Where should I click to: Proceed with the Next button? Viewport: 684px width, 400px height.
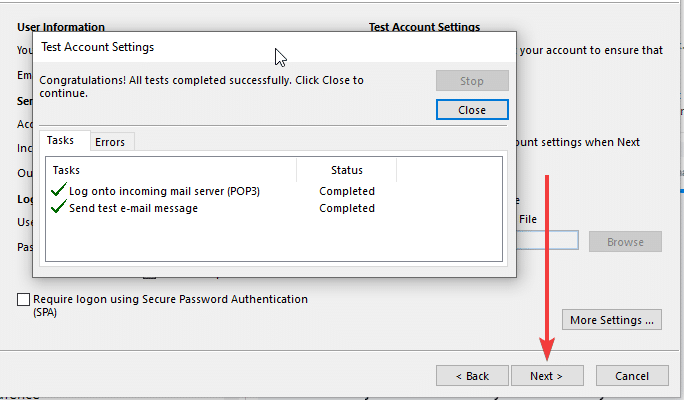pyautogui.click(x=547, y=376)
